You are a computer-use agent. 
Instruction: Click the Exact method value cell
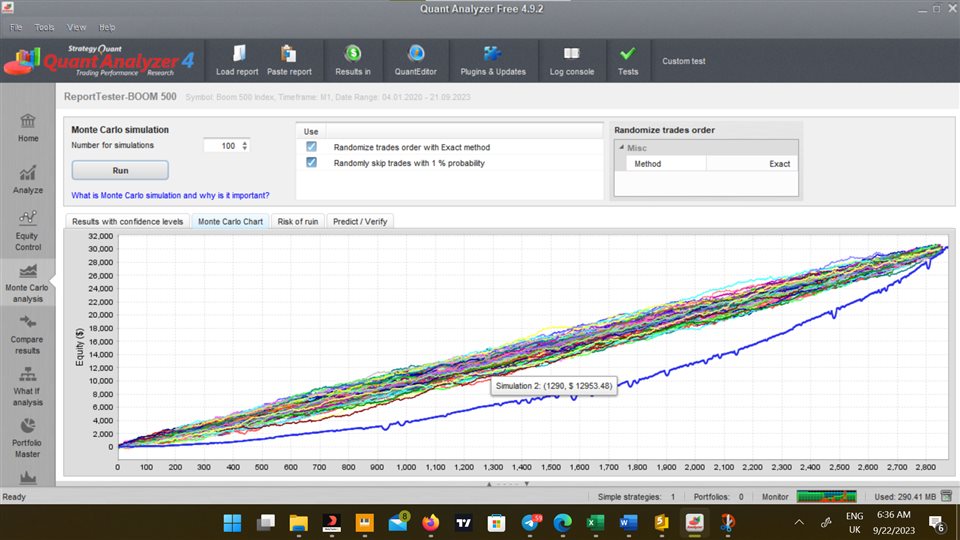[x=752, y=164]
